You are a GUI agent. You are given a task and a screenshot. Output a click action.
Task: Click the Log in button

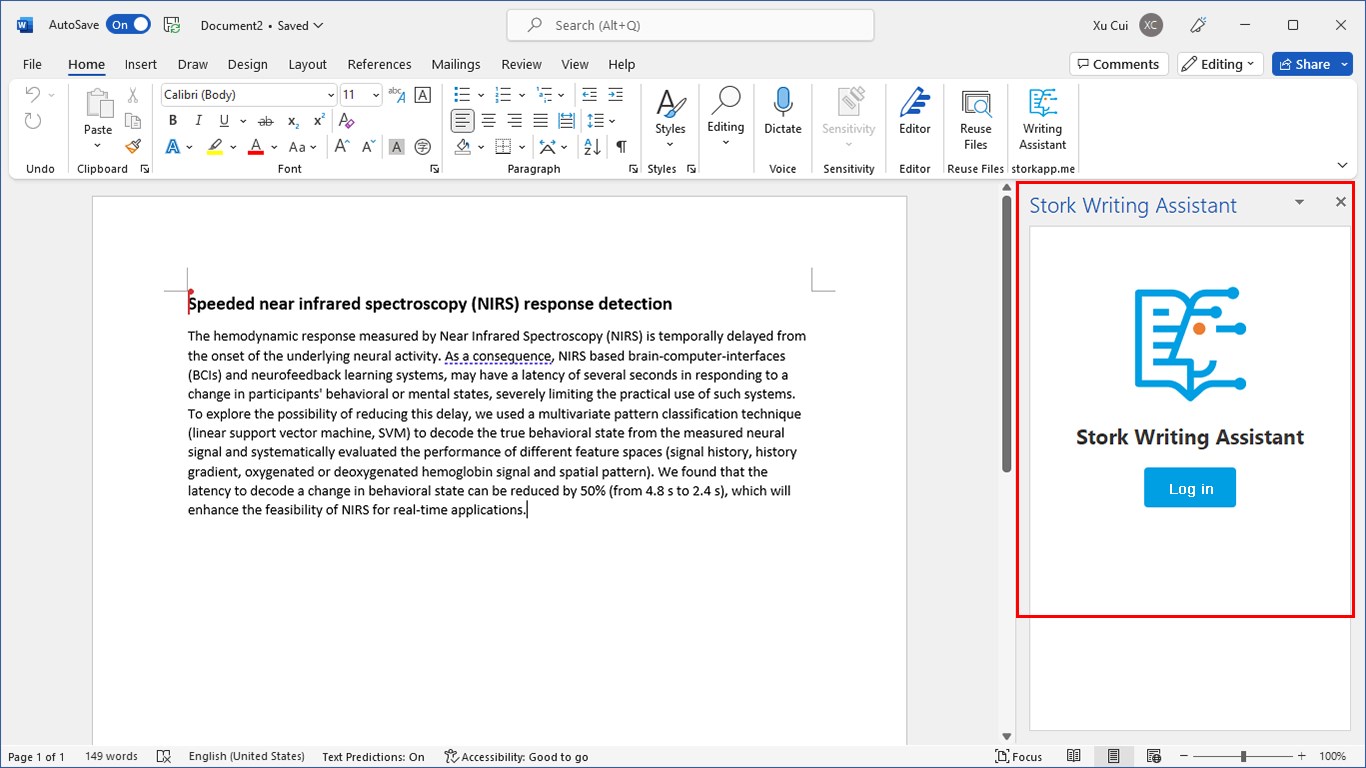pos(1190,488)
